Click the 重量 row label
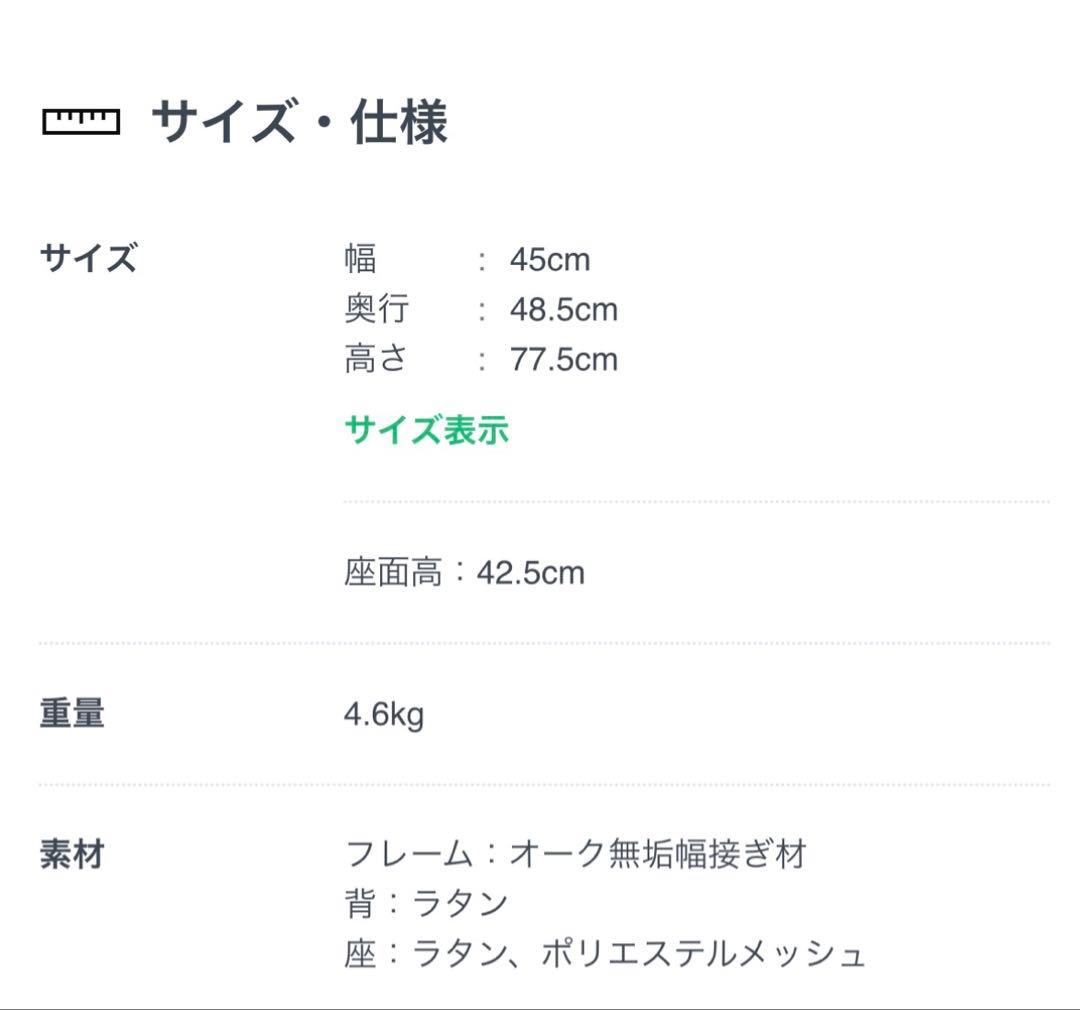Screen dimensions: 1080x1010 pyautogui.click(x=72, y=714)
